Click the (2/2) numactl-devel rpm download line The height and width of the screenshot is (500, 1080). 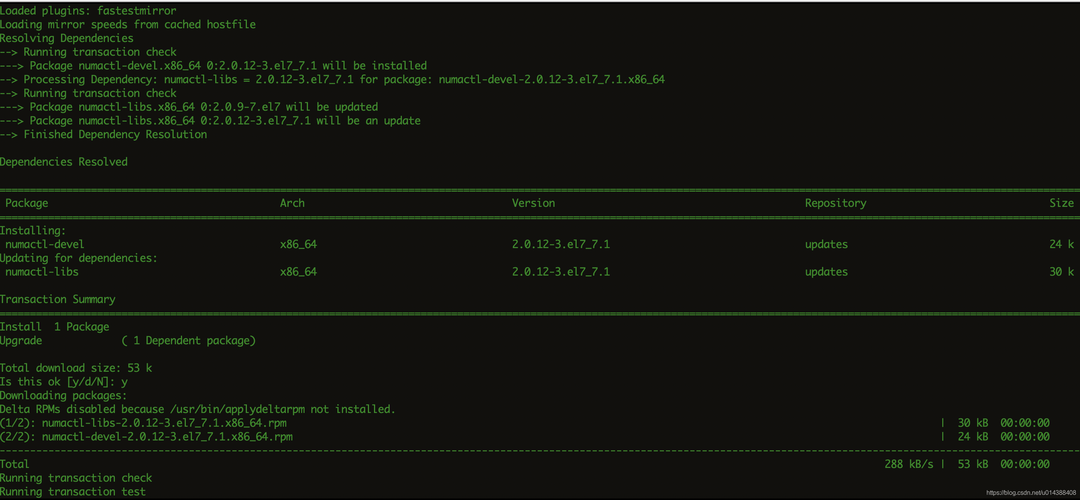(146, 437)
